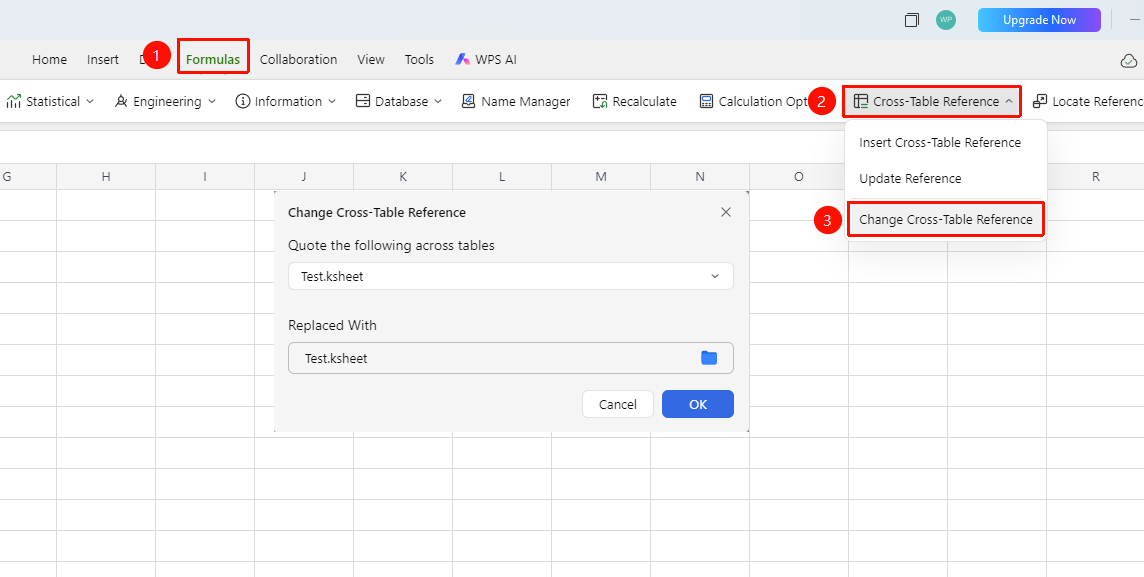
Task: Choose Insert Cross-Table Reference menu item
Action: 940,142
